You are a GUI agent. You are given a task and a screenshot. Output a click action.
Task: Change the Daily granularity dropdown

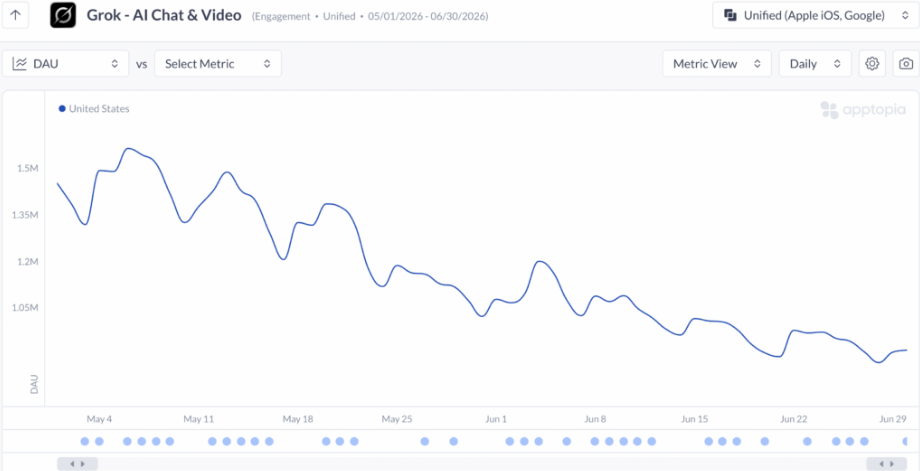pyautogui.click(x=815, y=63)
